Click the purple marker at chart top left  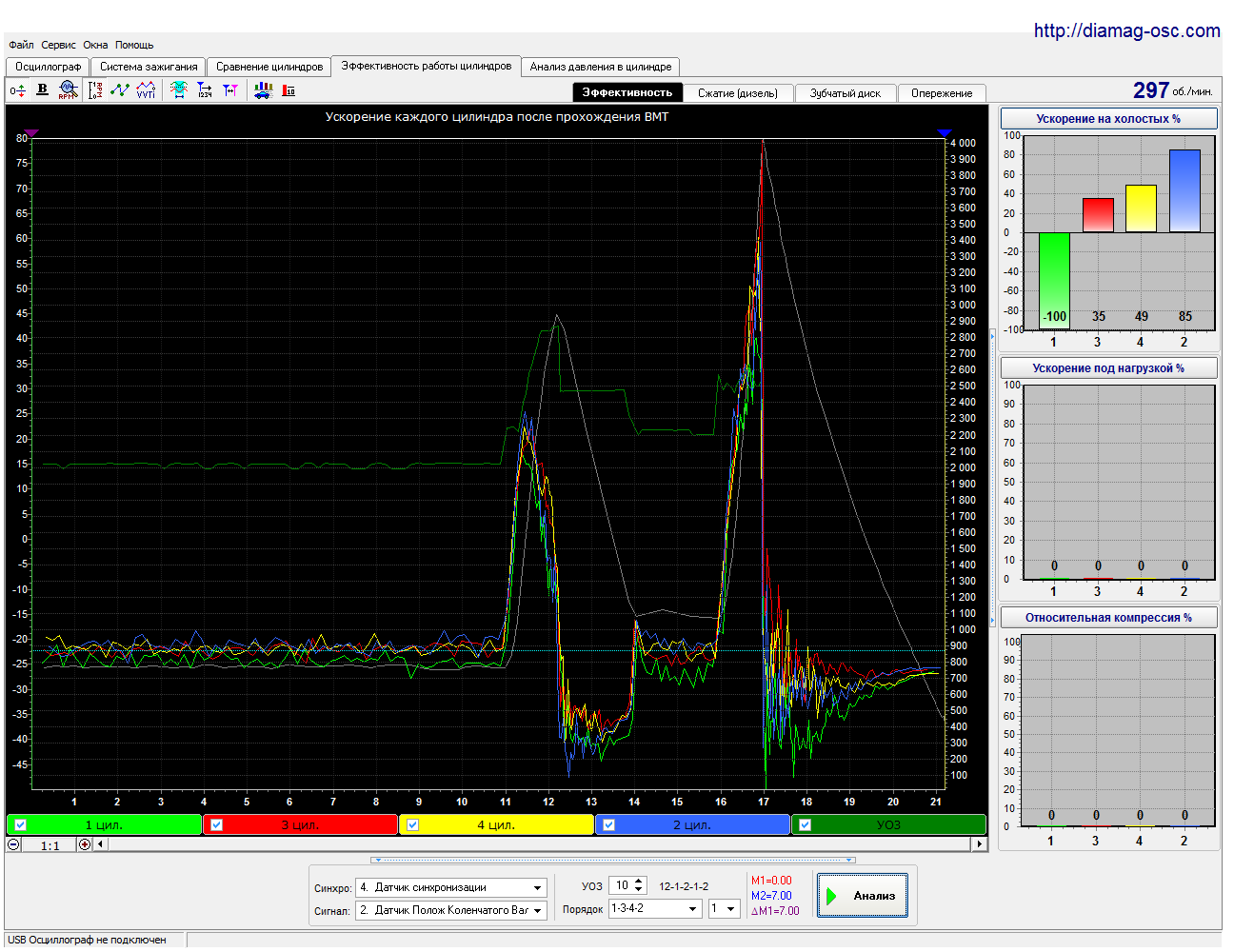point(31,133)
